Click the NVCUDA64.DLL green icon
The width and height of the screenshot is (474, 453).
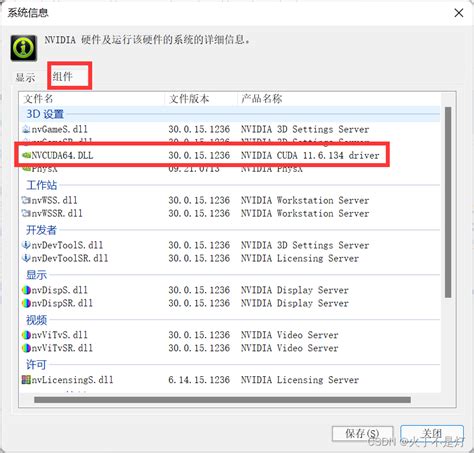pos(26,155)
